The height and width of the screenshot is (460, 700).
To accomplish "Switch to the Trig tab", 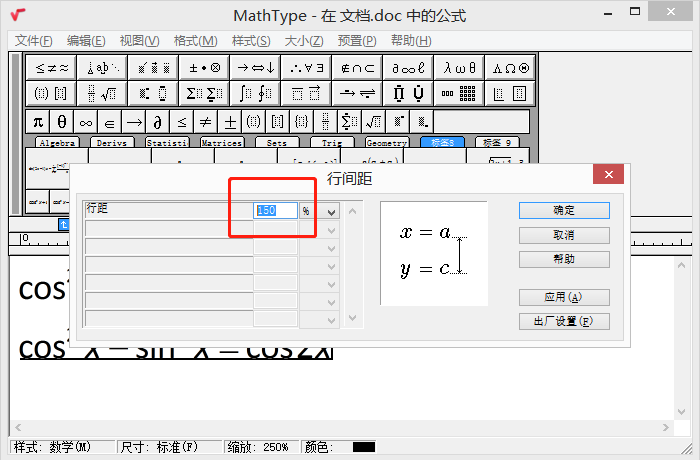I will pyautogui.click(x=332, y=142).
